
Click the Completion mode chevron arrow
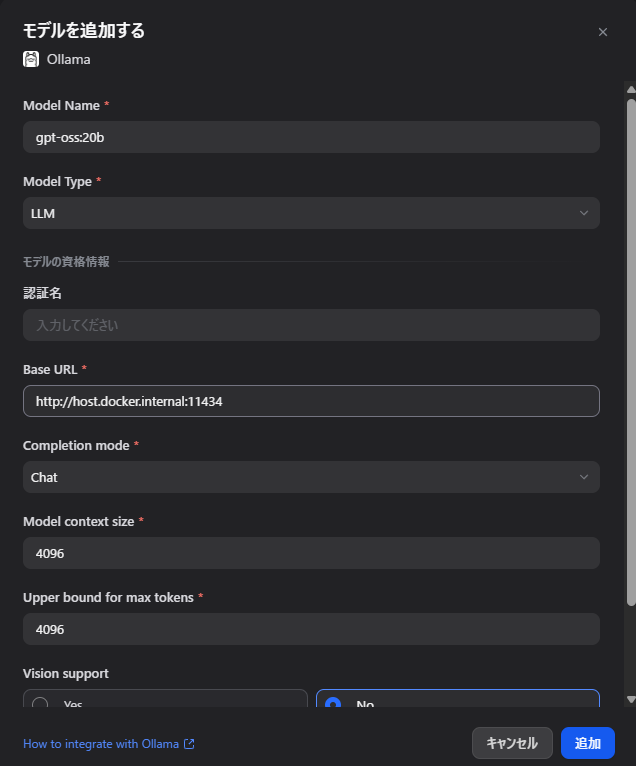pos(584,477)
